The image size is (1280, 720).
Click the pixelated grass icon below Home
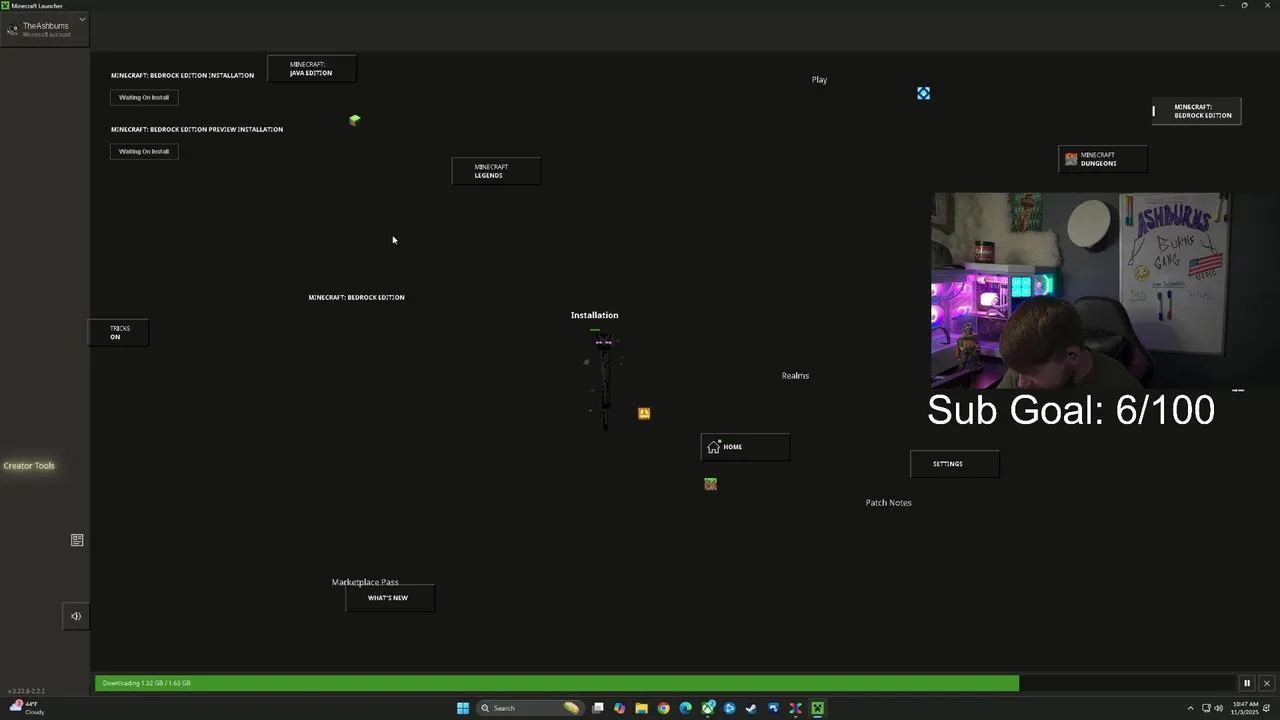(x=710, y=484)
